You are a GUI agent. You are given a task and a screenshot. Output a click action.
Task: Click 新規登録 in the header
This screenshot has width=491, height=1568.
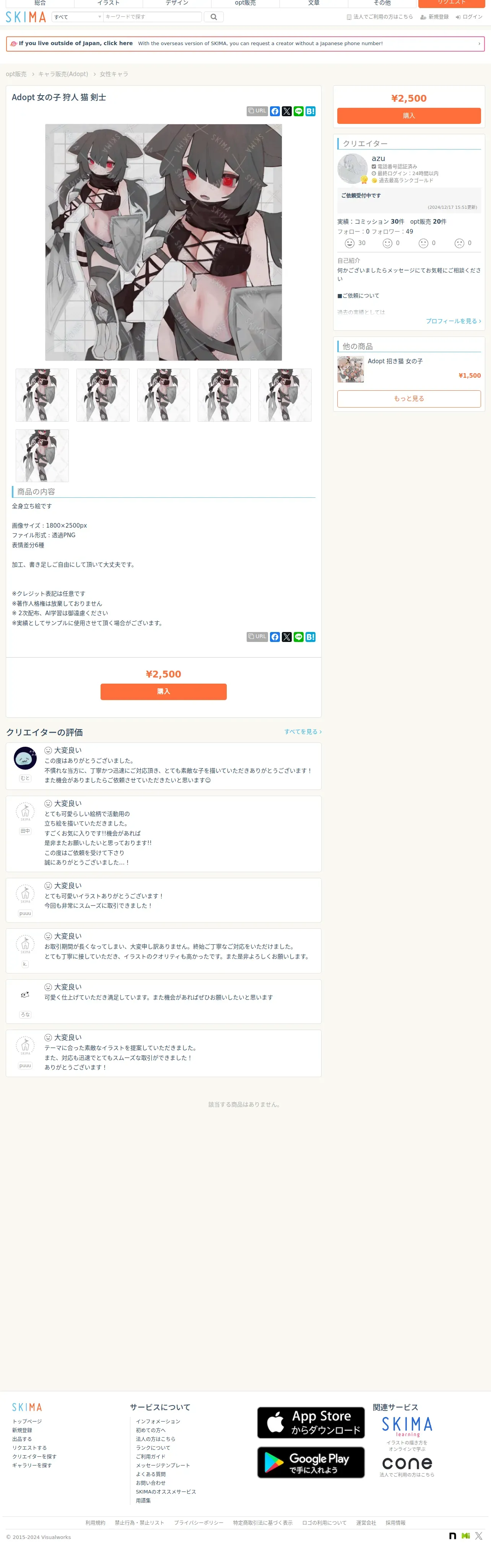pyautogui.click(x=434, y=17)
